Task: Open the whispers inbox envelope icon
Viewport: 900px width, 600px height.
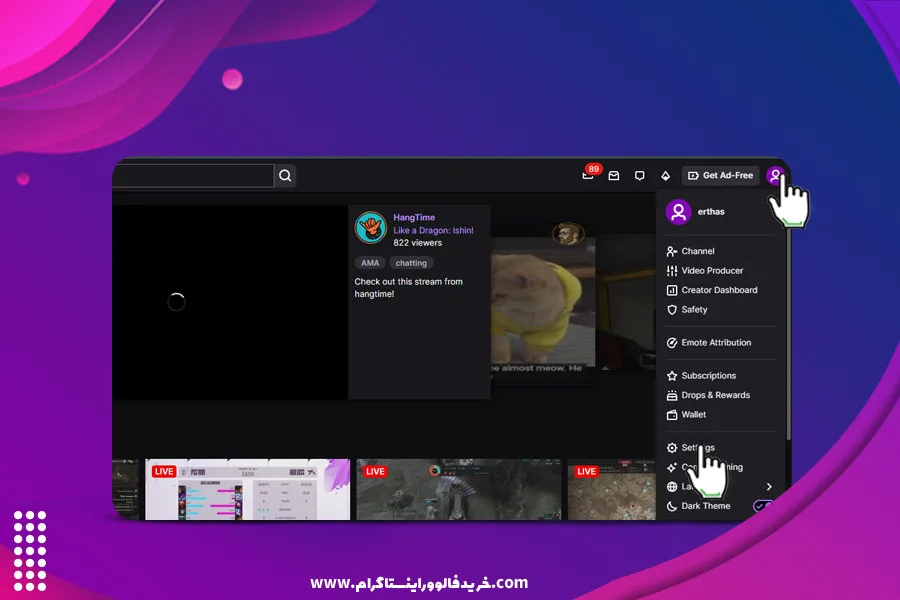Action: coord(614,176)
